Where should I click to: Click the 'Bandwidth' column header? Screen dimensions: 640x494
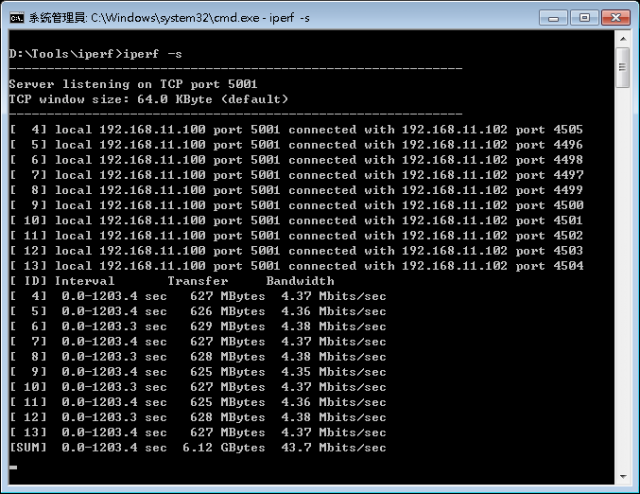(x=300, y=281)
